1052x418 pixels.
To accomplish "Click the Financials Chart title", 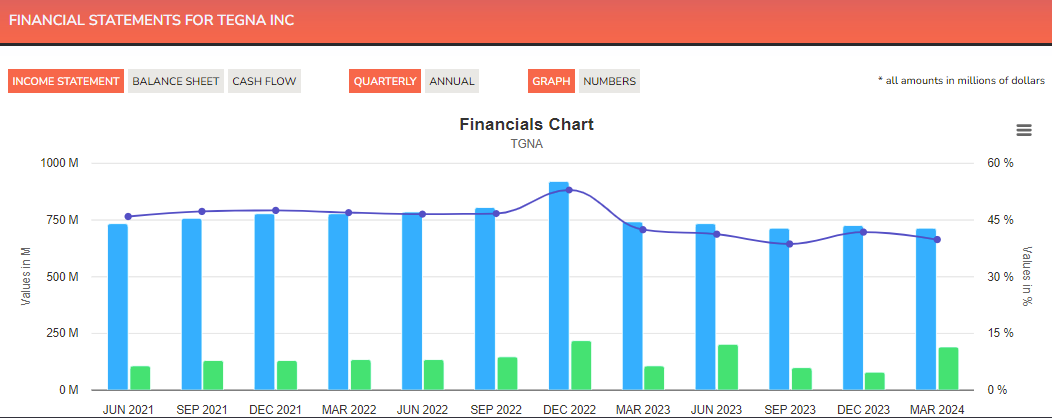I will point(526,125).
